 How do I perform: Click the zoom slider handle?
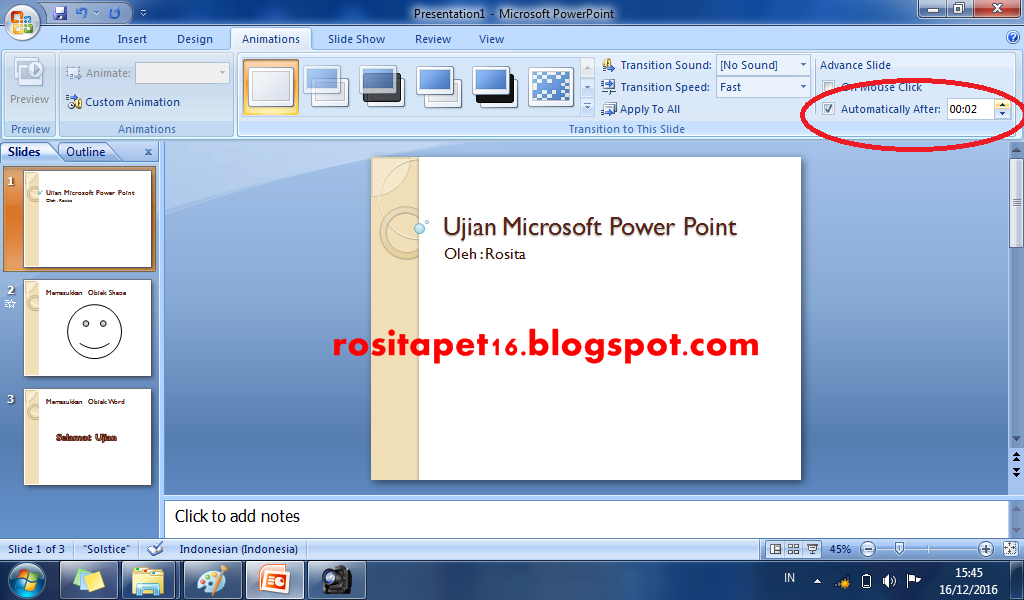pyautogui.click(x=899, y=549)
